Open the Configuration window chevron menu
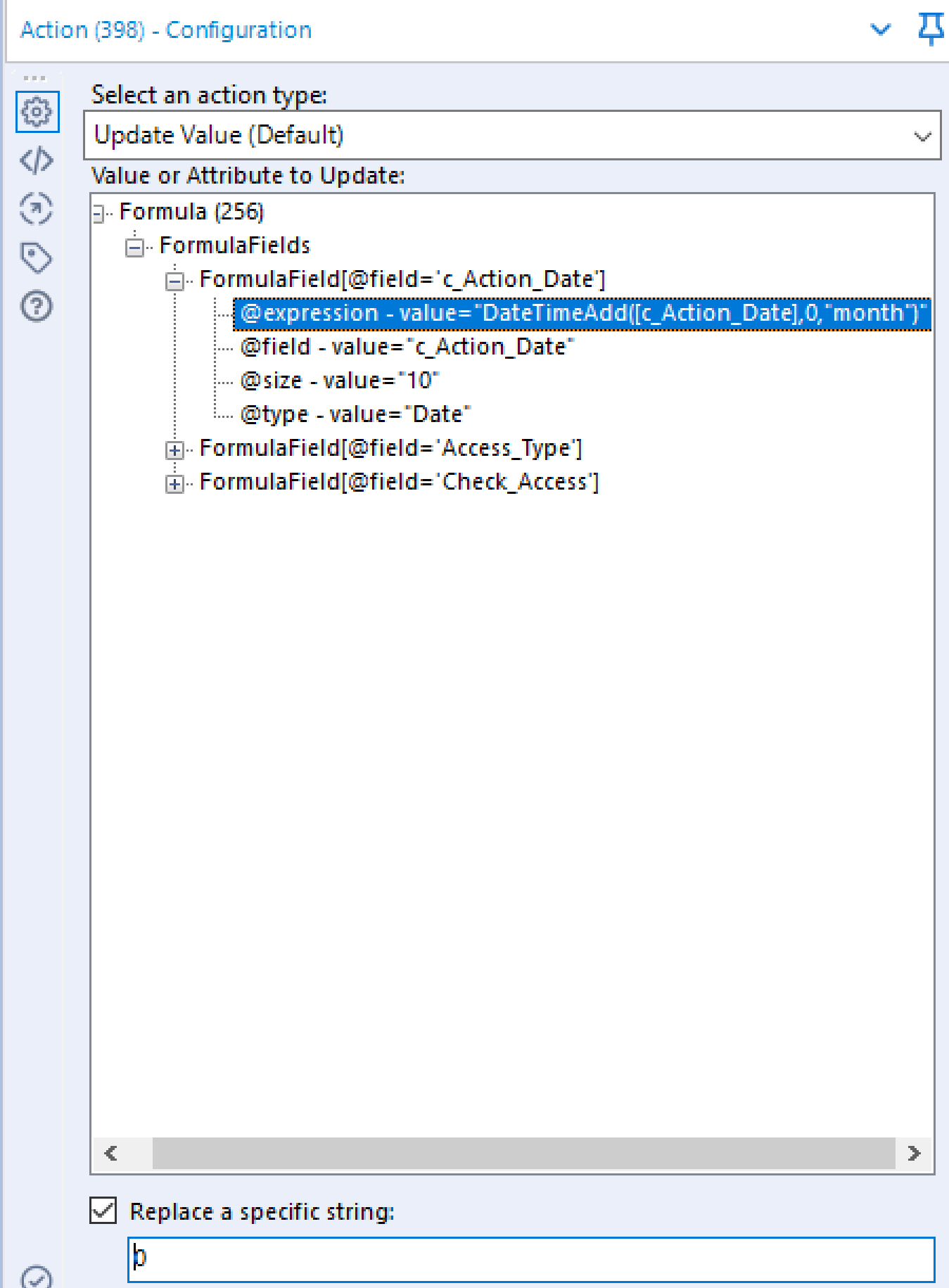The width and height of the screenshot is (949, 1288). click(880, 30)
